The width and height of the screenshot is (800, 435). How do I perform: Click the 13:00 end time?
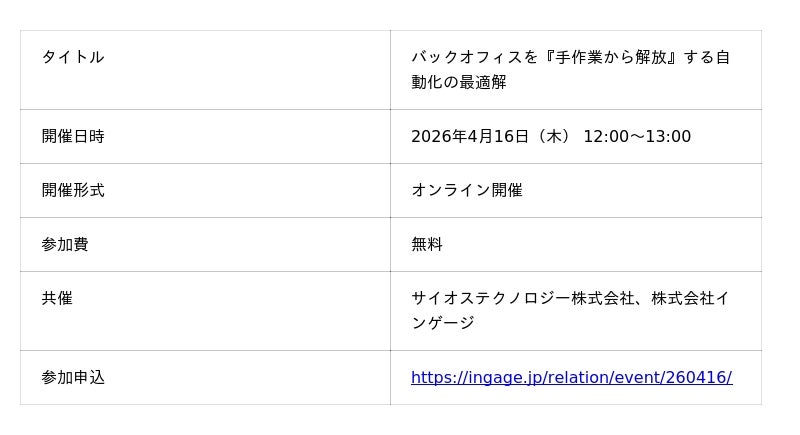669,136
